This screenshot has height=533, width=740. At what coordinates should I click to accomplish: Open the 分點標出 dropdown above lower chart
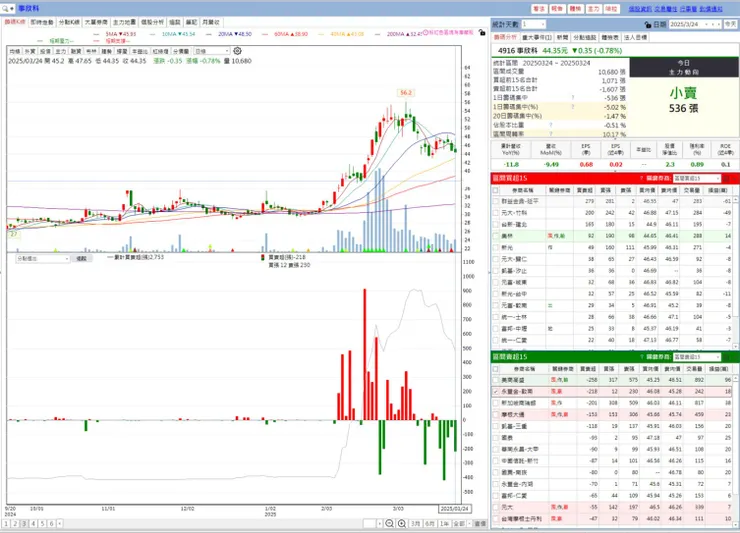(42, 259)
